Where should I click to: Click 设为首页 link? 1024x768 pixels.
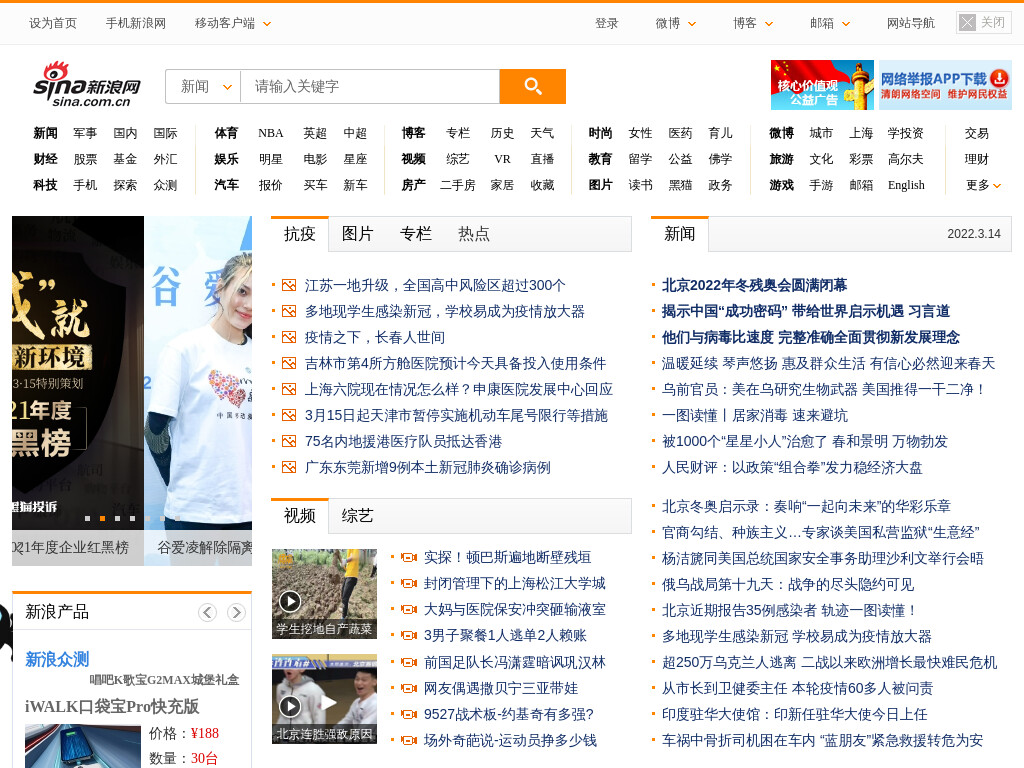(52, 24)
